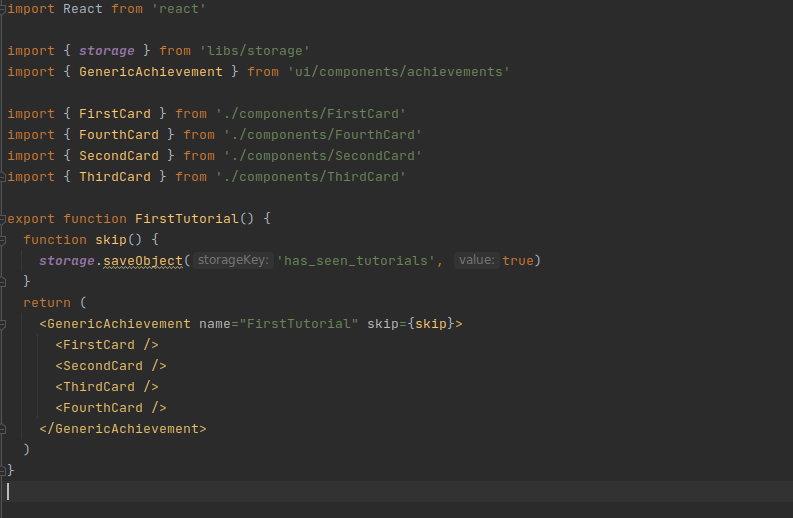This screenshot has height=518, width=793.
Task: Collapse the skip function fold marker
Action: (3, 240)
